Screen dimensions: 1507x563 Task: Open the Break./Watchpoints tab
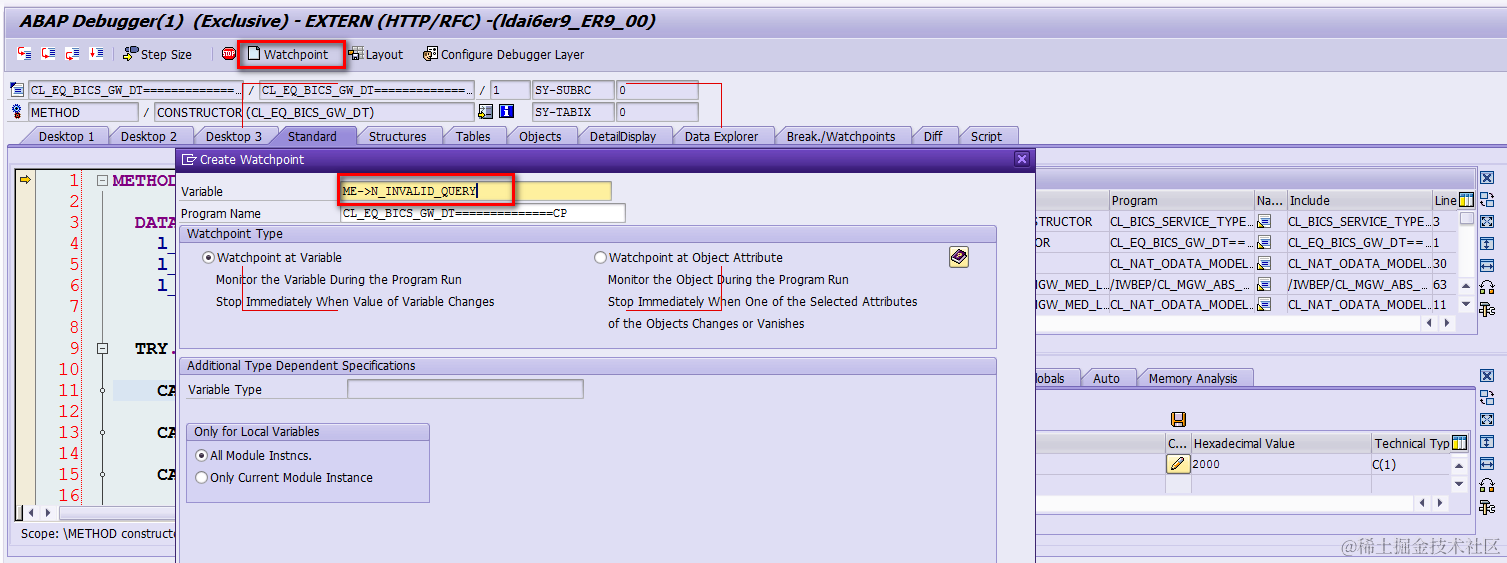(x=840, y=136)
